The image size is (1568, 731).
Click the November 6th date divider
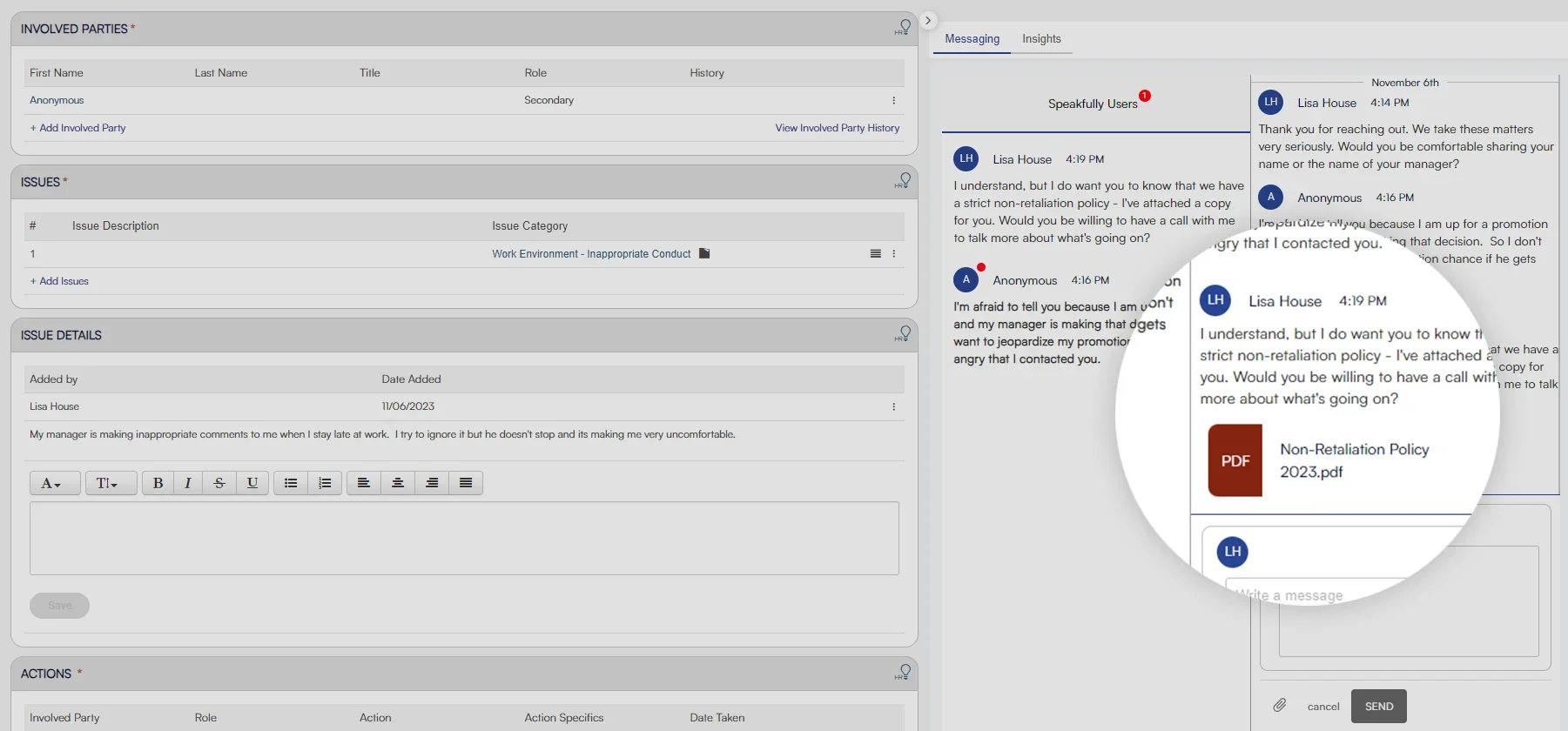click(x=1405, y=83)
